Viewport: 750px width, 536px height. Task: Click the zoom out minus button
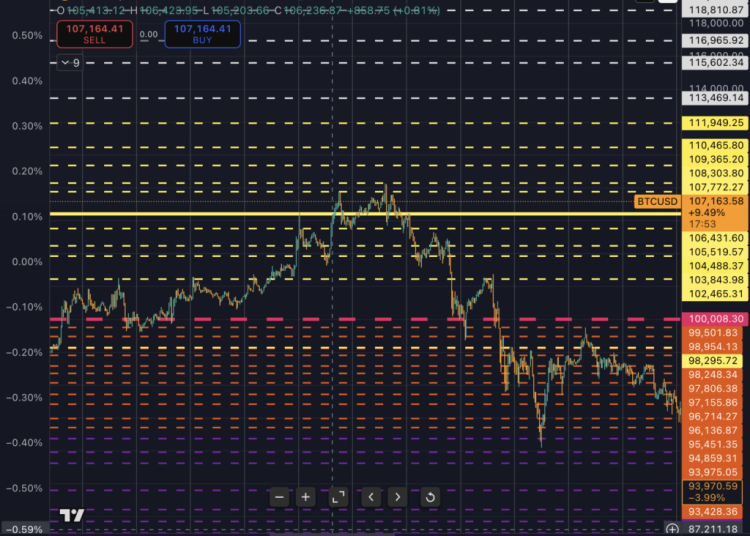coord(279,497)
